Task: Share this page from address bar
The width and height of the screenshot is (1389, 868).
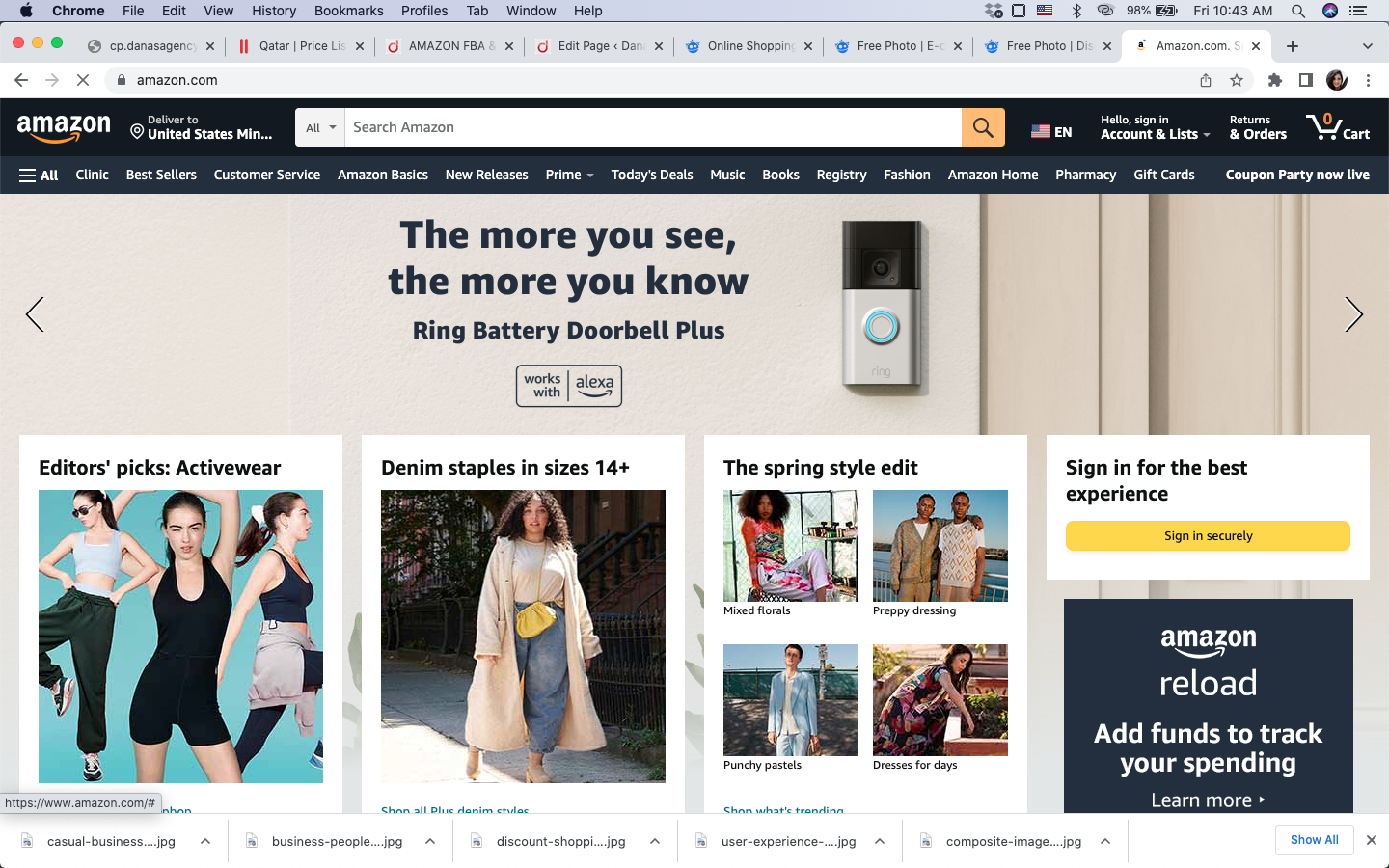Action: point(1206,80)
